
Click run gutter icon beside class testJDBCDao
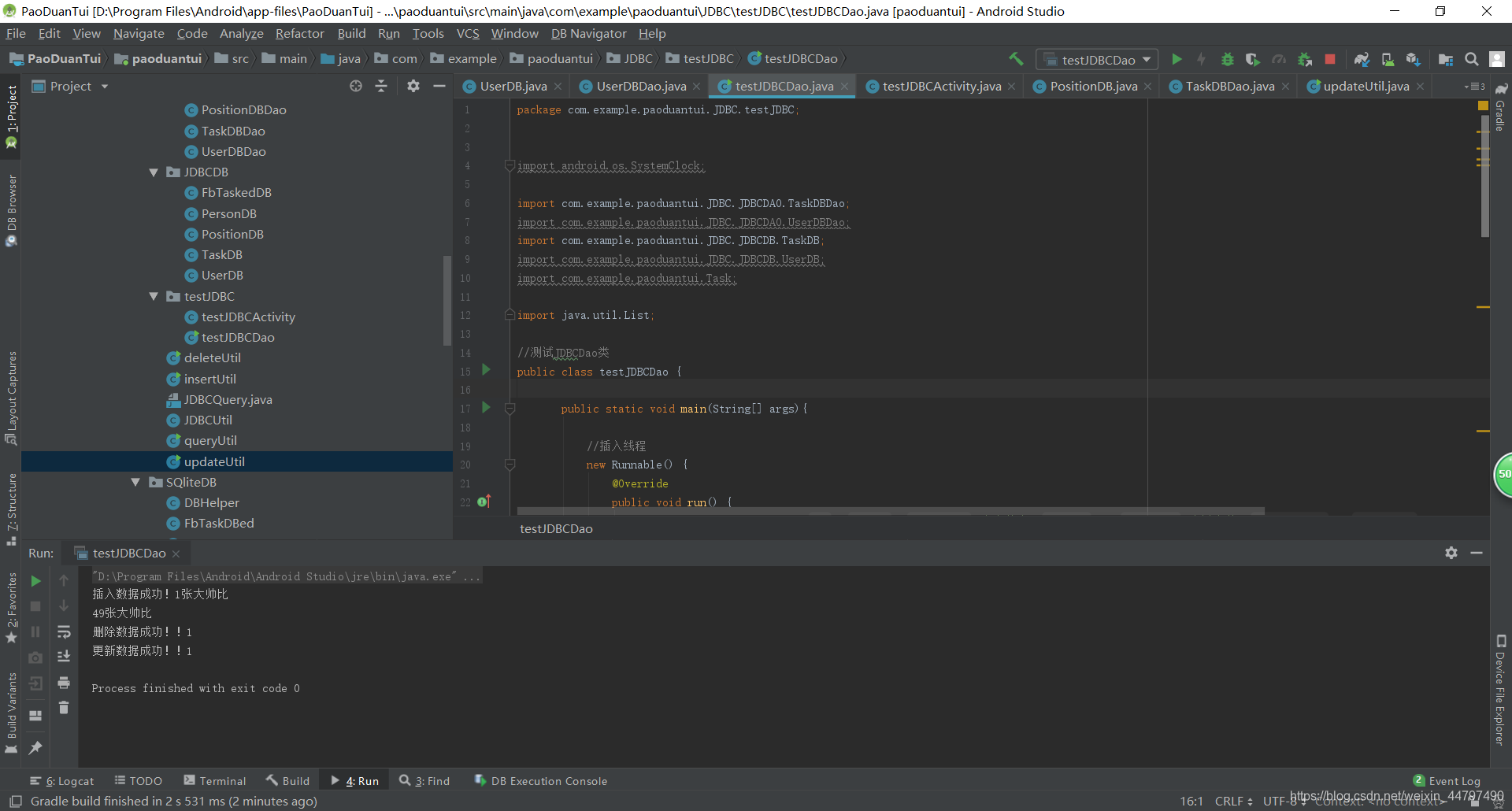tap(486, 370)
